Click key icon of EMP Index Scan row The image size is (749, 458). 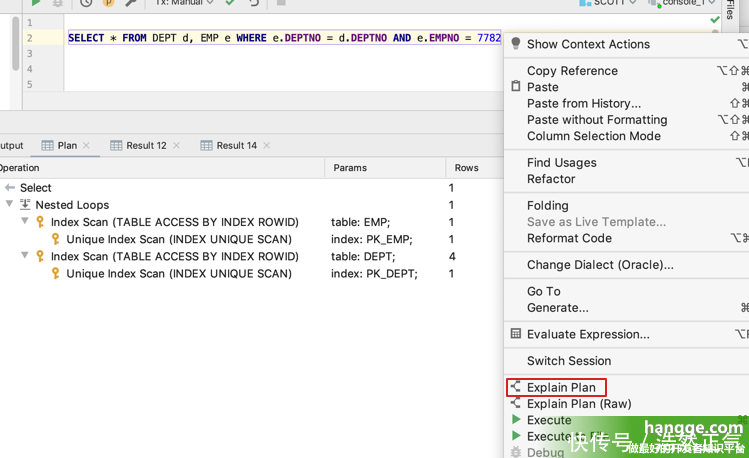[40, 222]
